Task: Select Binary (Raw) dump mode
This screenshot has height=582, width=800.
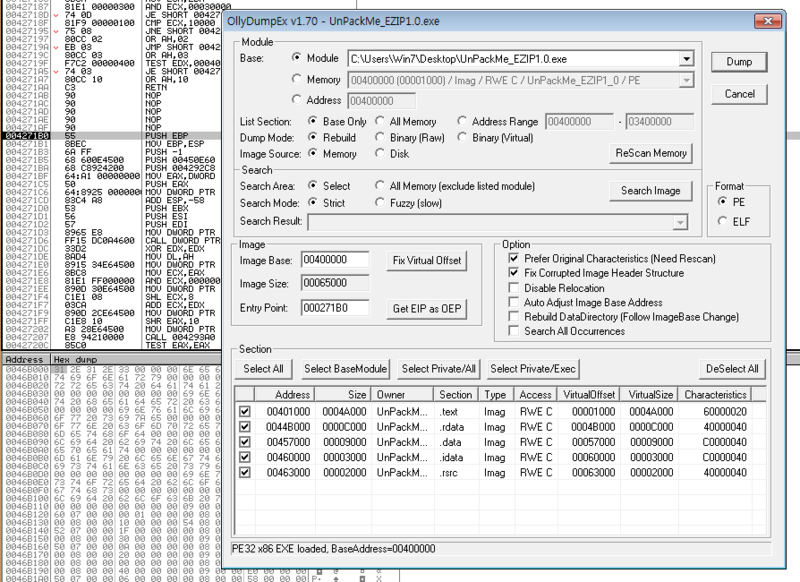Action: (x=380, y=137)
